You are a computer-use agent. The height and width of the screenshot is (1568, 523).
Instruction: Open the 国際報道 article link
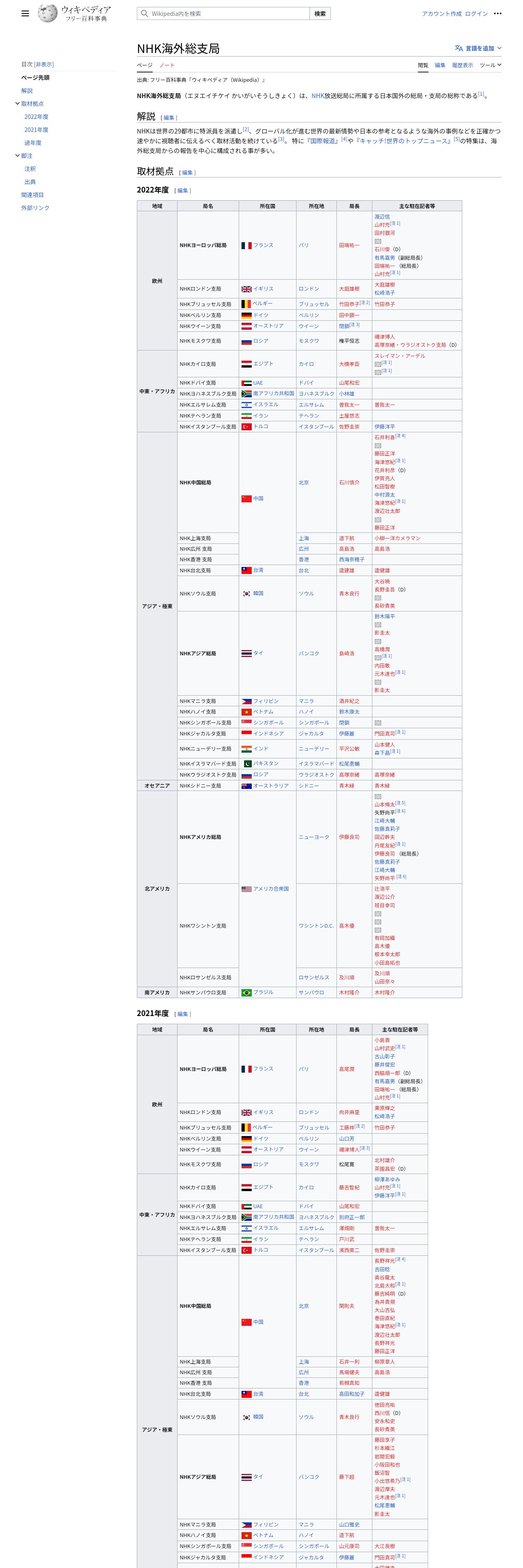322,140
